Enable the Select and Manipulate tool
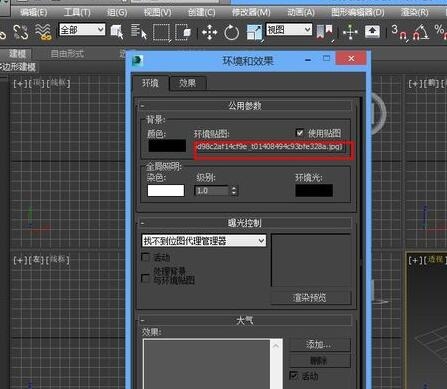447x389 pixels. [x=350, y=32]
